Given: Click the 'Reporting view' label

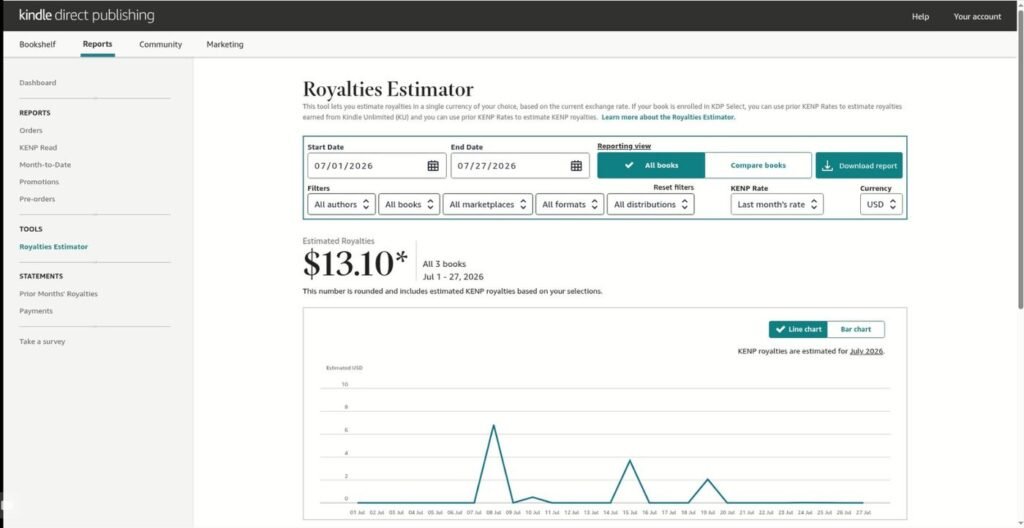Looking at the screenshot, I should 624,146.
